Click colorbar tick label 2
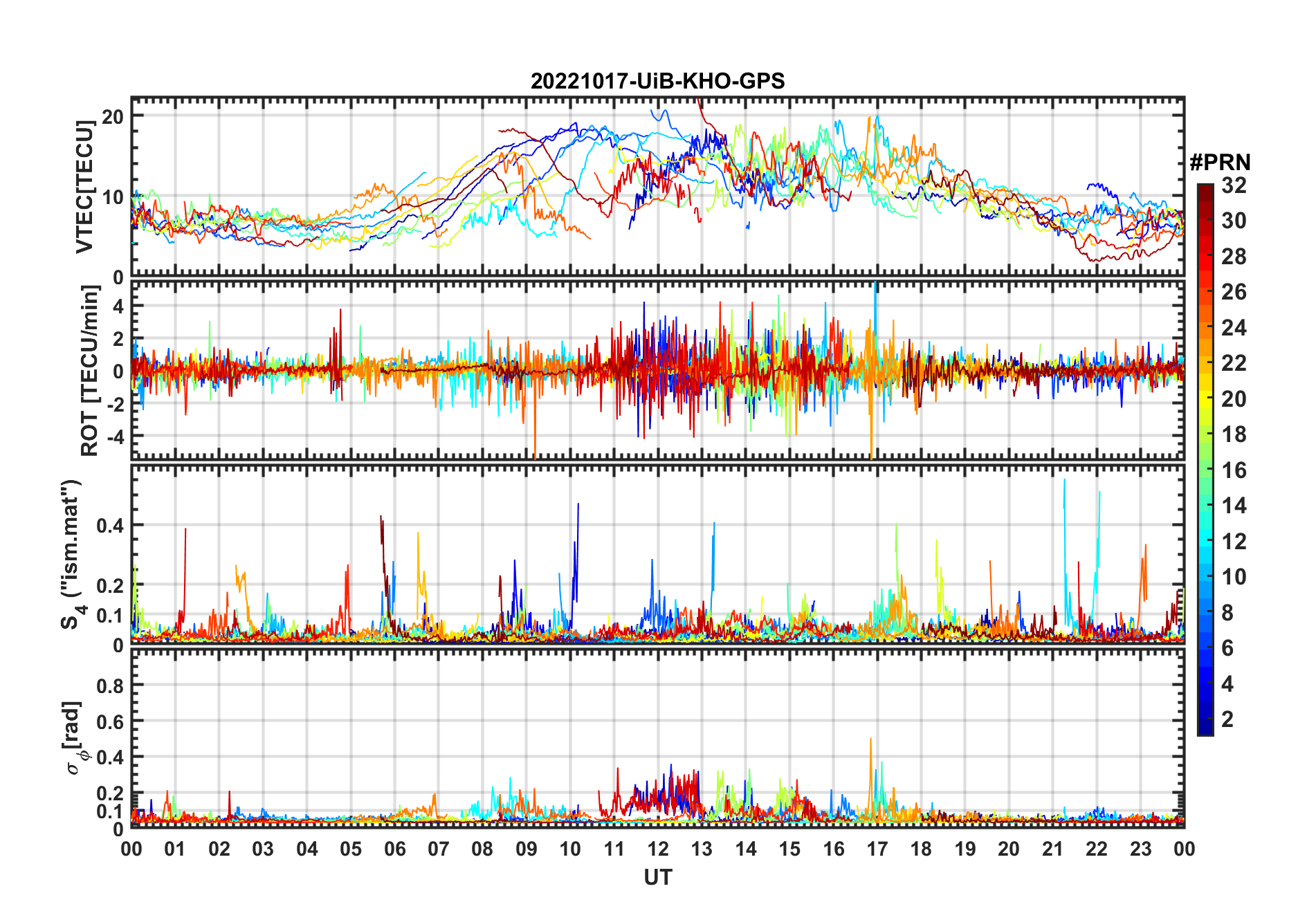Viewport: 1316px width, 920px height. [1227, 719]
